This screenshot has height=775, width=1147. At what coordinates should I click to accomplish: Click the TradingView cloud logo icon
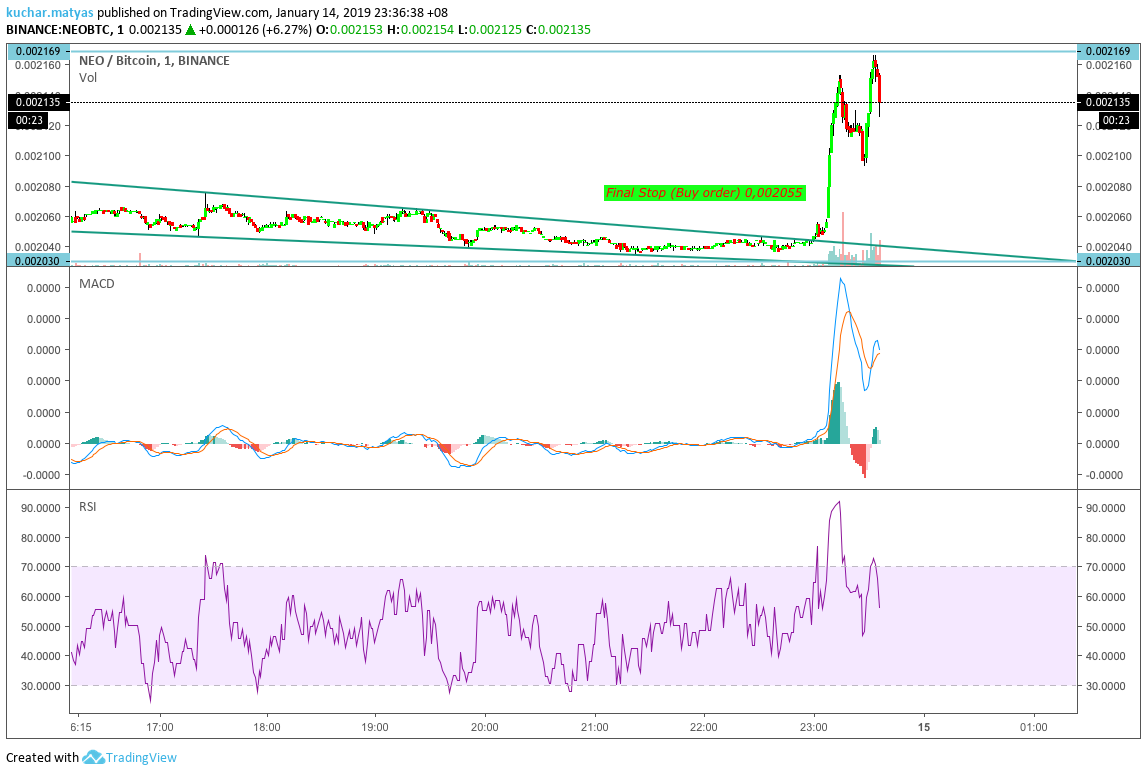93,757
